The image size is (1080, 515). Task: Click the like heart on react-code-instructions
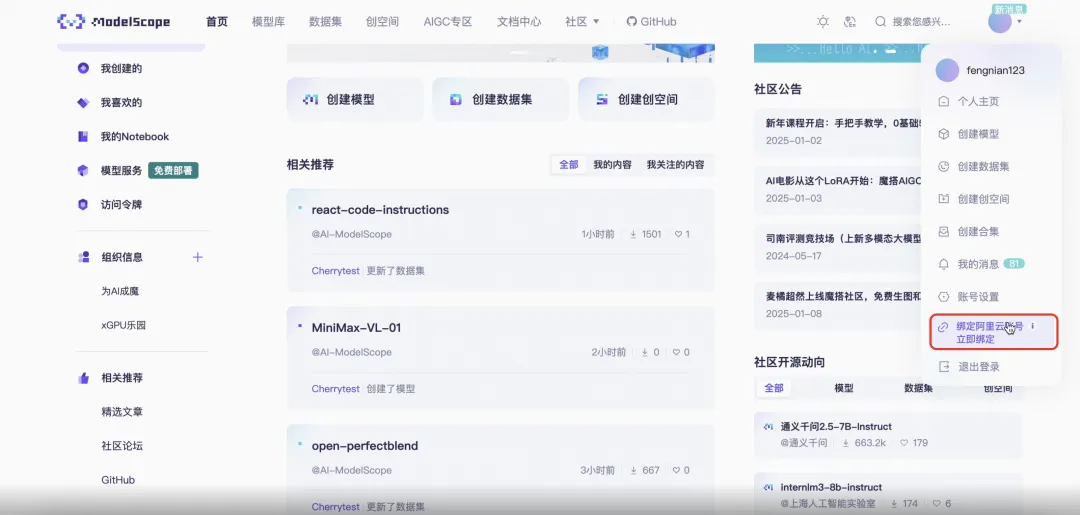point(678,234)
